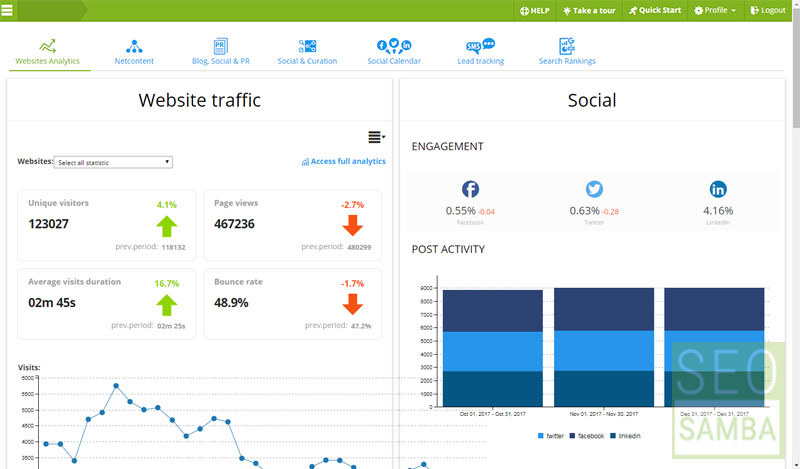Click the Nov 2017 post activity bar
Viewport: 800px width, 469px height.
click(x=604, y=347)
